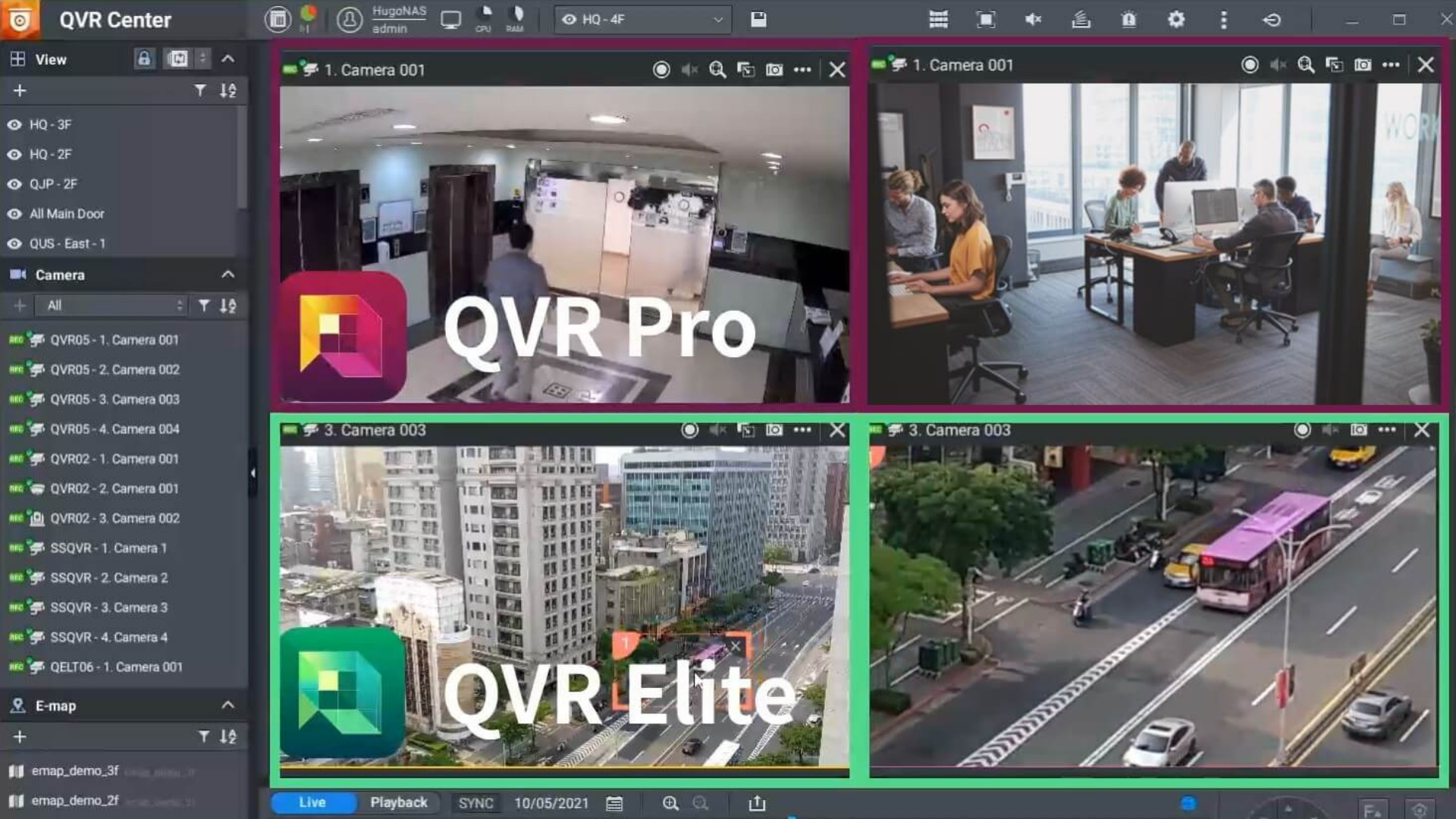Viewport: 1456px width, 819px height.
Task: Toggle visibility of QJP - 2F view
Action: pos(14,184)
